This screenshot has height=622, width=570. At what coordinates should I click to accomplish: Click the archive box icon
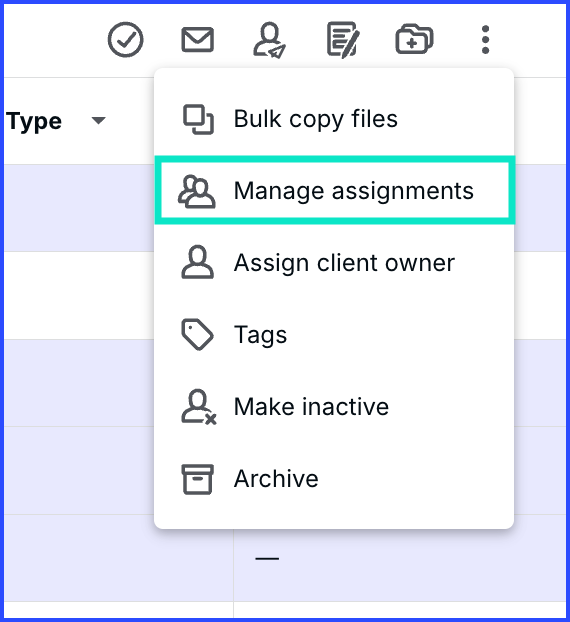pos(197,479)
